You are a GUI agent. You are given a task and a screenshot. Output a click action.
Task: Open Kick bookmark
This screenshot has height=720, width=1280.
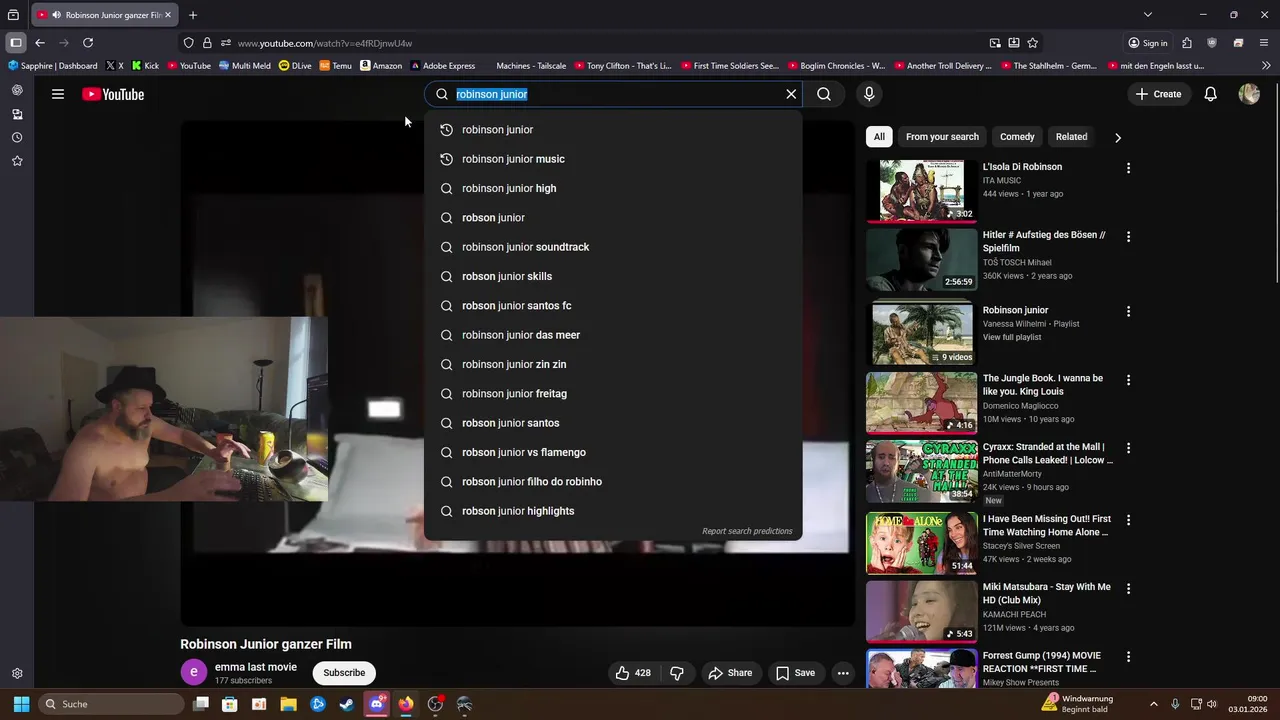click(145, 66)
